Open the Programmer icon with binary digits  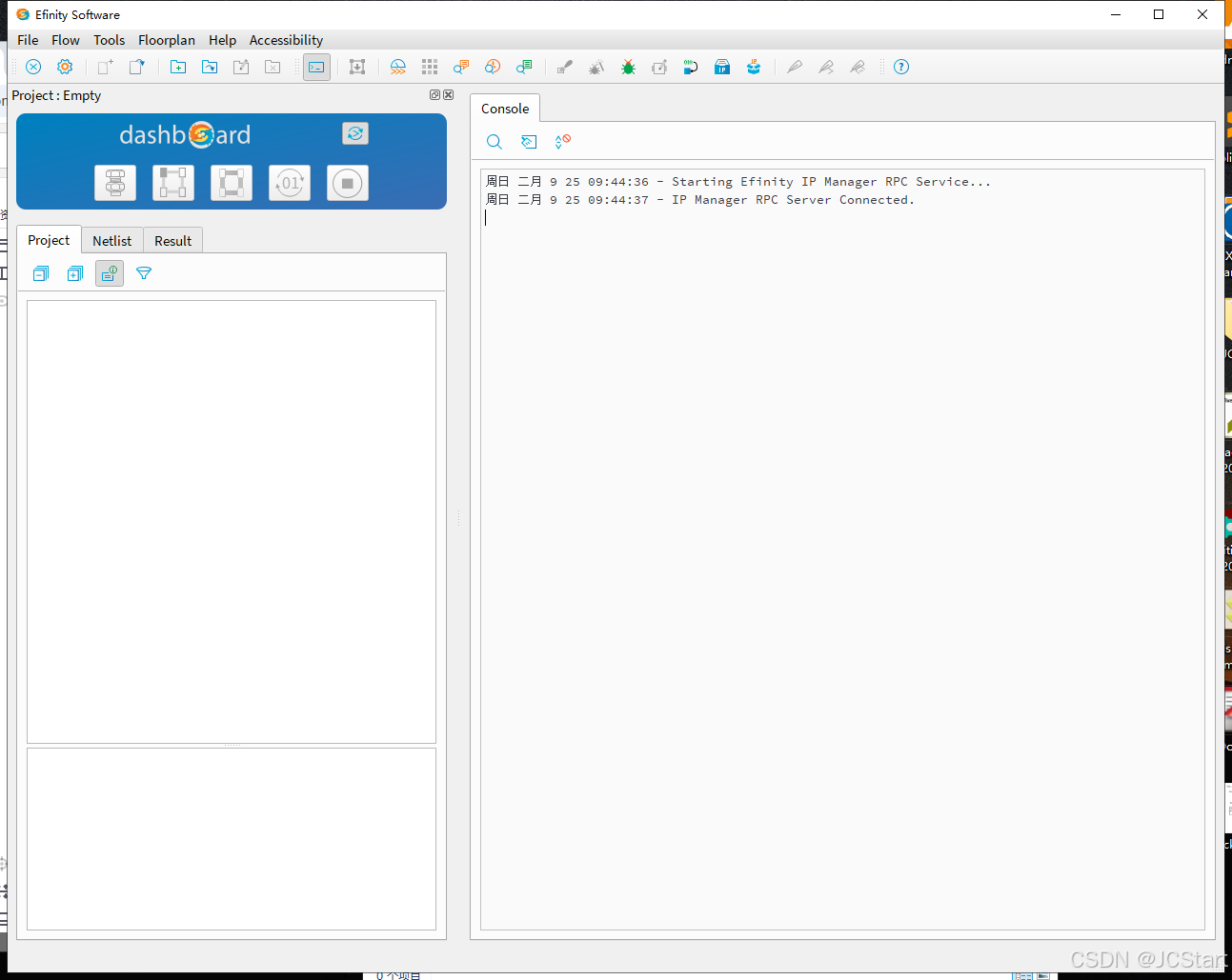pos(691,67)
